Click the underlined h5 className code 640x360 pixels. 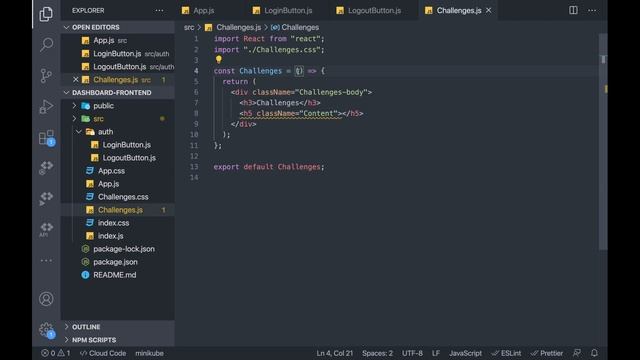coord(291,113)
